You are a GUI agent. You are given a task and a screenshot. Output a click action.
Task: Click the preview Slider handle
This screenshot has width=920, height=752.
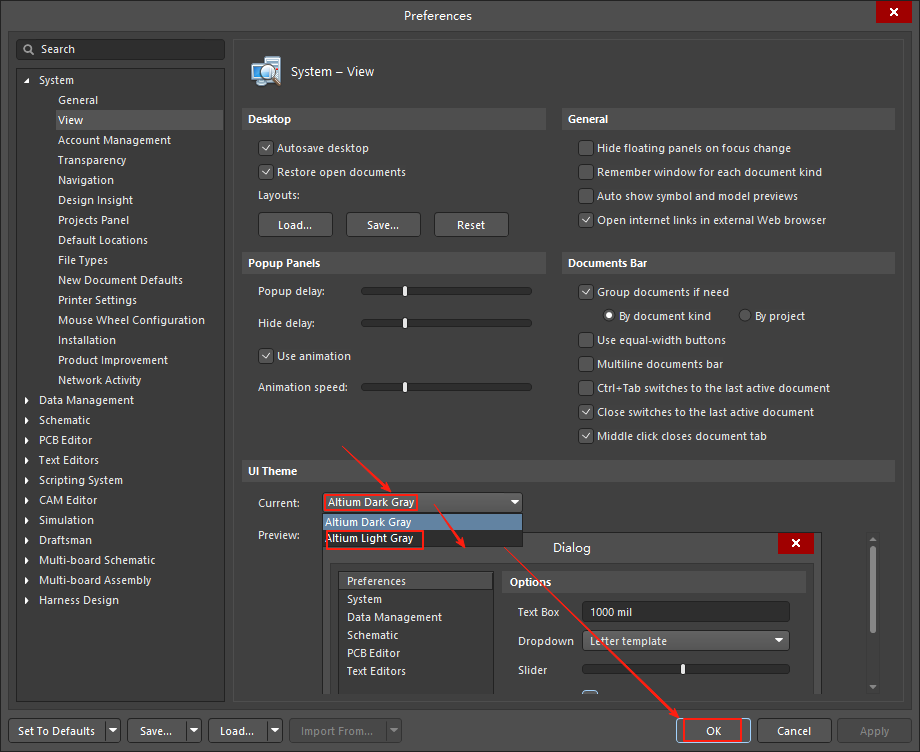click(683, 669)
